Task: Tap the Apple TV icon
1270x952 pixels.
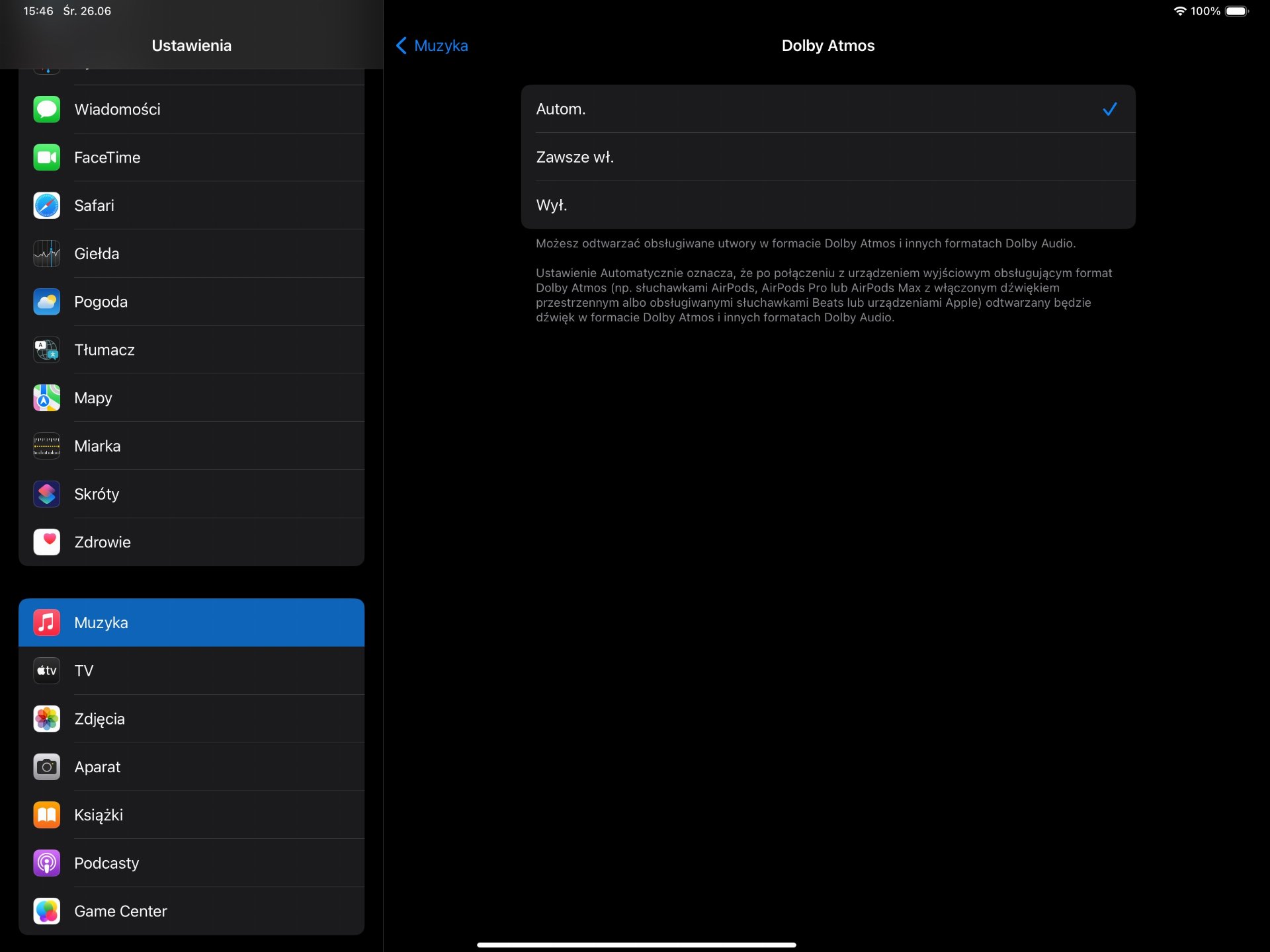Action: (47, 670)
